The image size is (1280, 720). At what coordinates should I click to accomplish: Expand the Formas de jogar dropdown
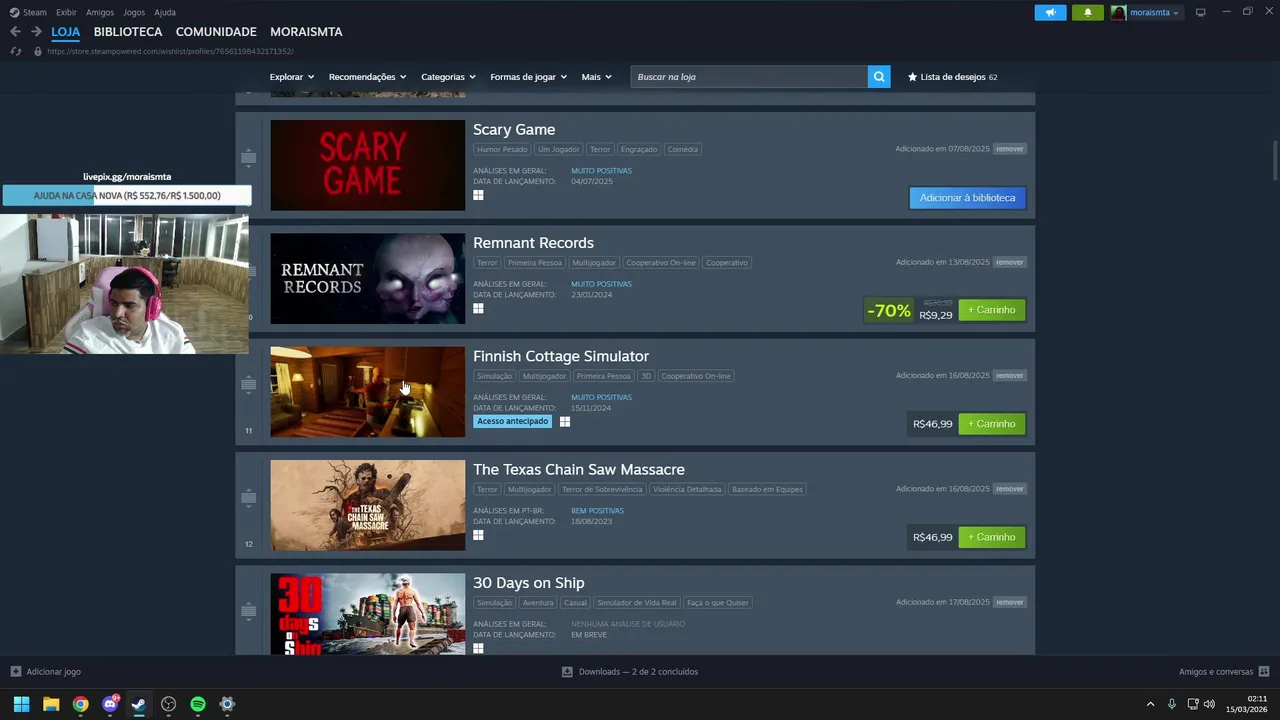point(528,77)
